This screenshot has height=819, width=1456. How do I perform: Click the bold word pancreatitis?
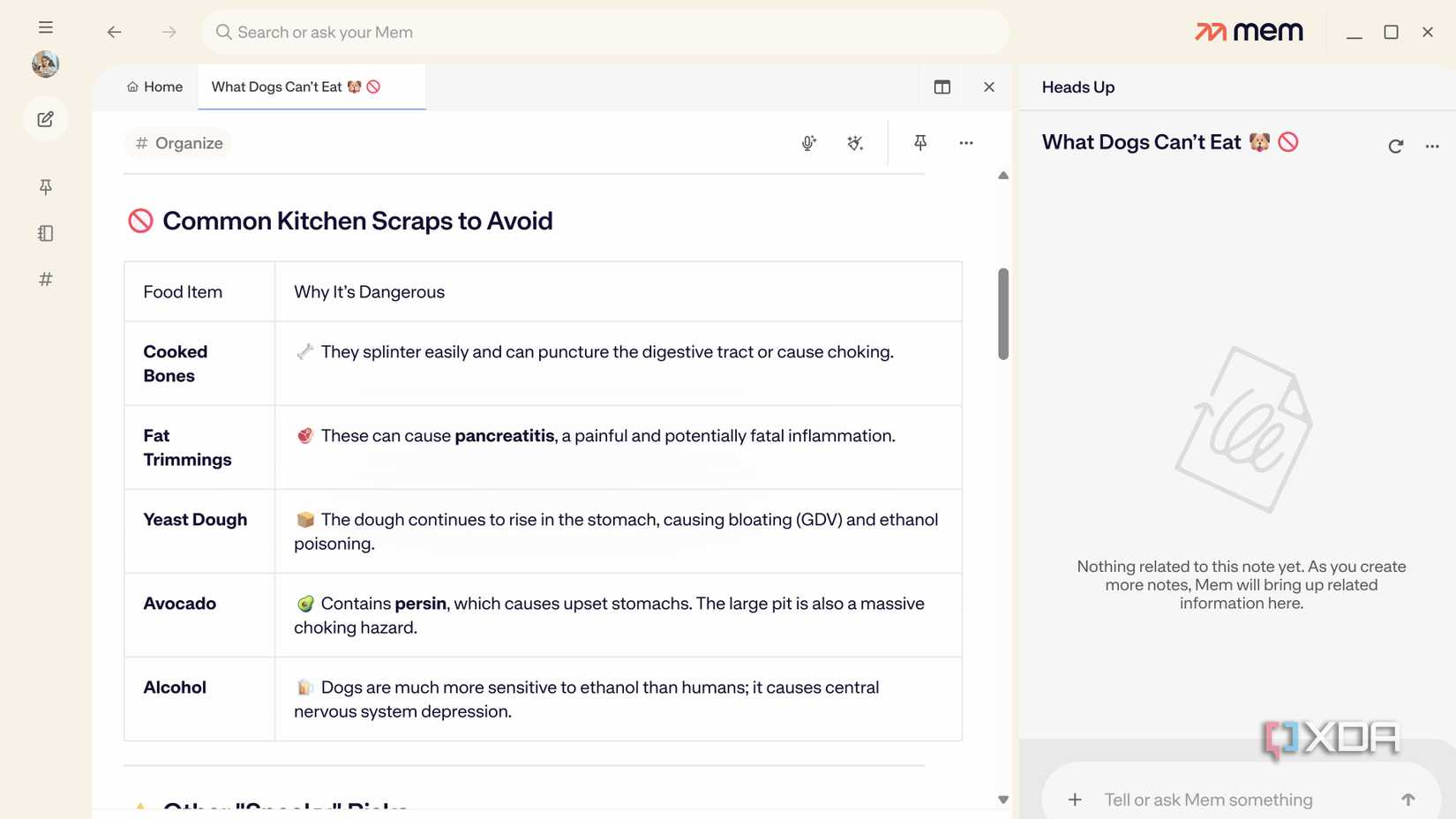click(505, 436)
